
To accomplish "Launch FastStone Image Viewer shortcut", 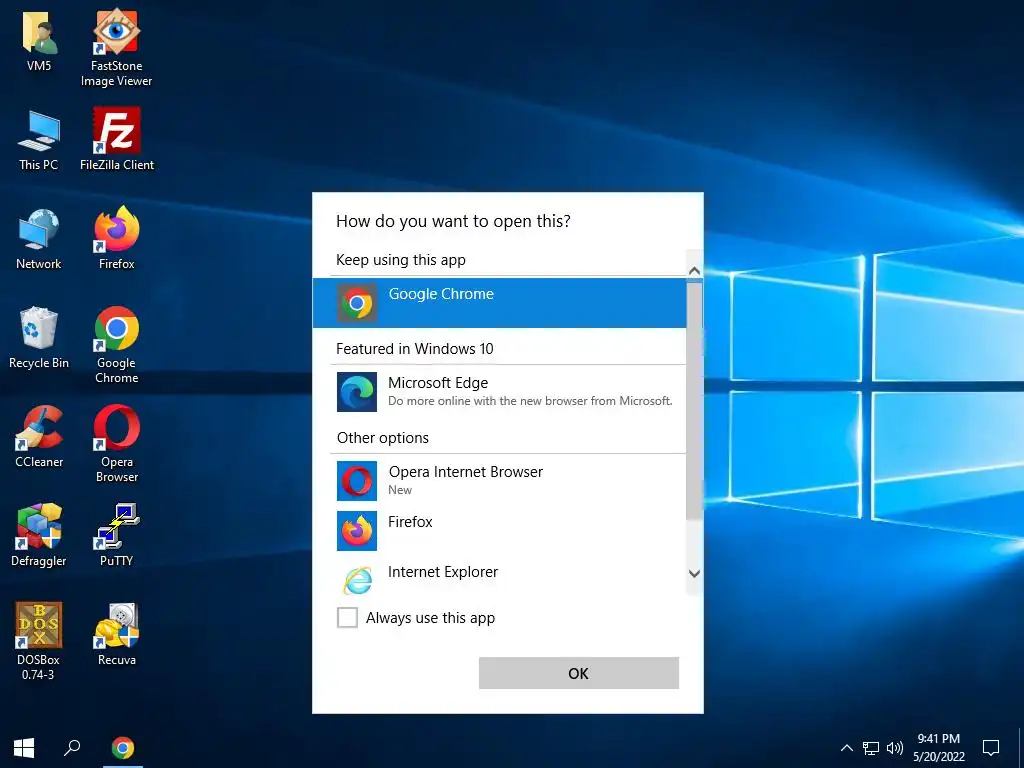I will pyautogui.click(x=116, y=47).
